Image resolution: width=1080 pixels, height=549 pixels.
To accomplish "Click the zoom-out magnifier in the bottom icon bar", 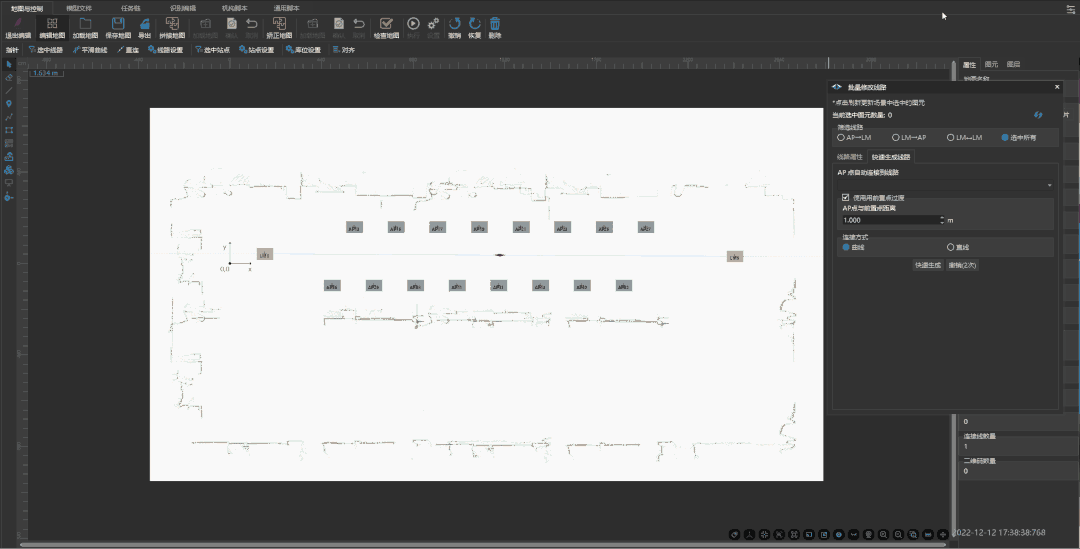I will 898,534.
